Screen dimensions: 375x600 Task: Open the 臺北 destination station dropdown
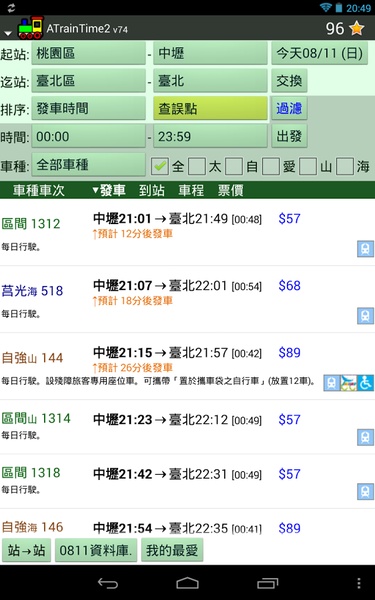[x=210, y=81]
